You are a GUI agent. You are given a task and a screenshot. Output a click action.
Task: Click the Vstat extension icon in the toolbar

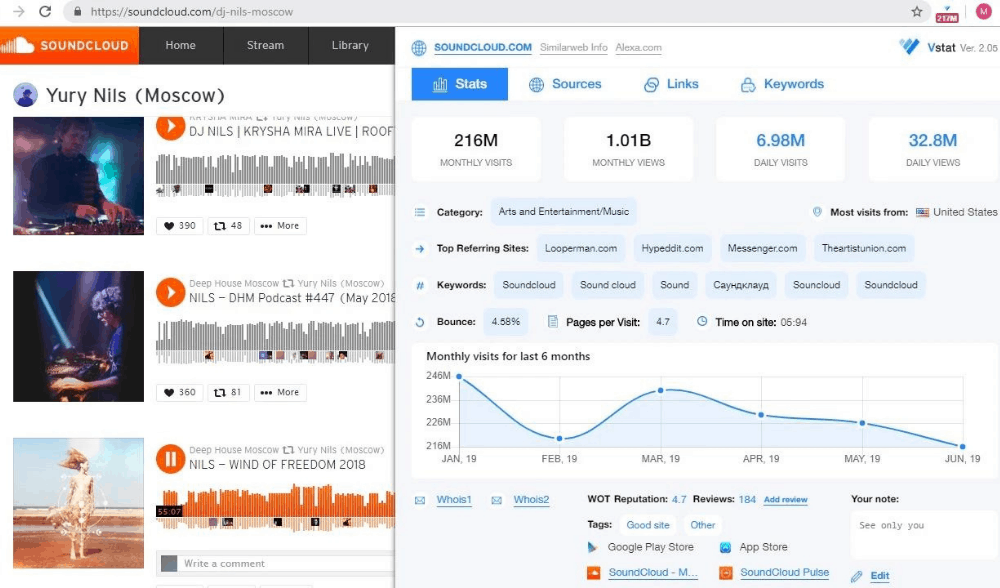(x=947, y=13)
